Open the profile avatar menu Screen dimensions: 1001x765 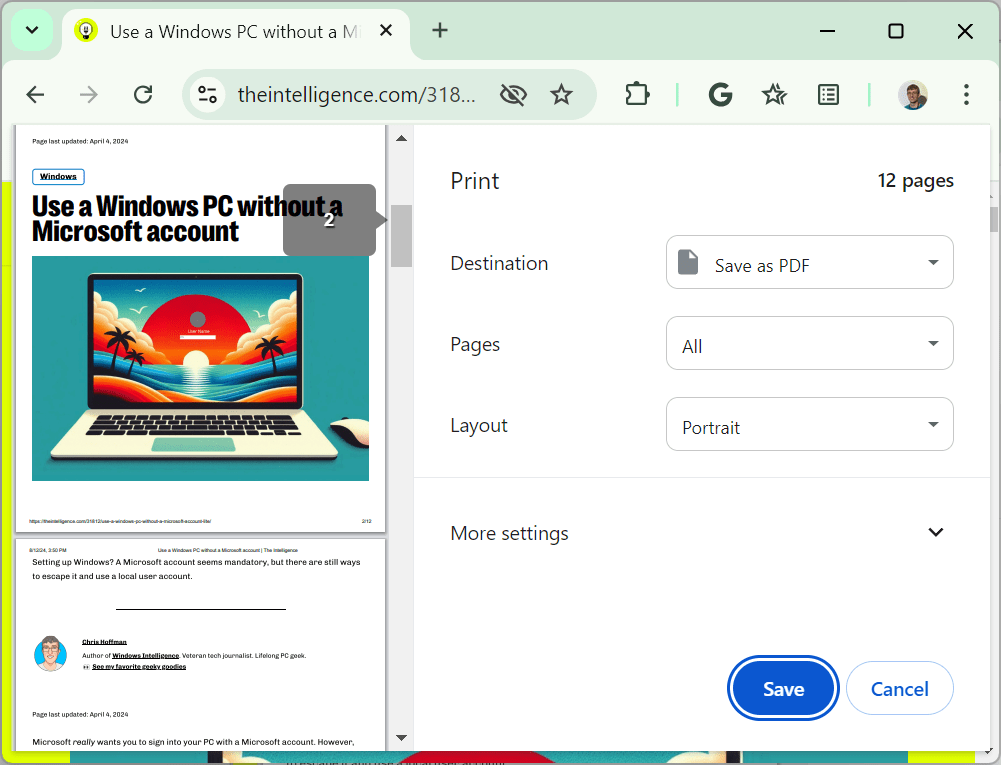coord(913,95)
